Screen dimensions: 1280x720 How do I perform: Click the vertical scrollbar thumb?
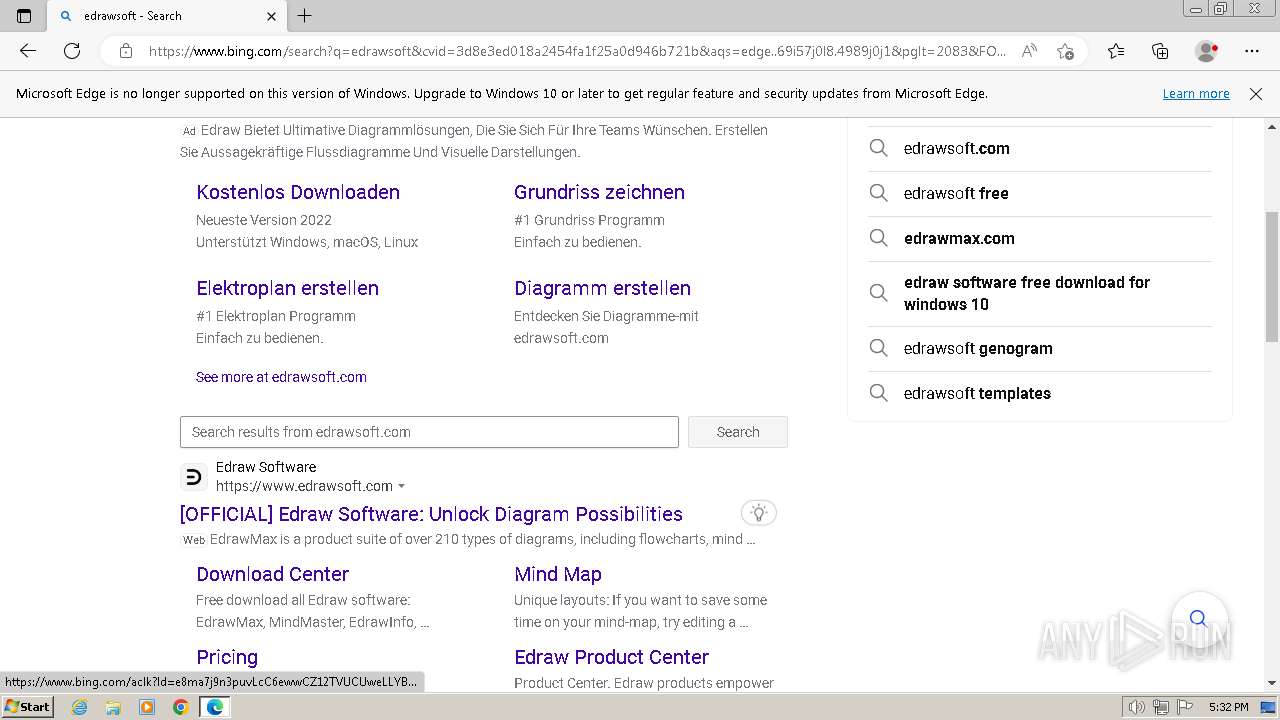tap(1272, 277)
